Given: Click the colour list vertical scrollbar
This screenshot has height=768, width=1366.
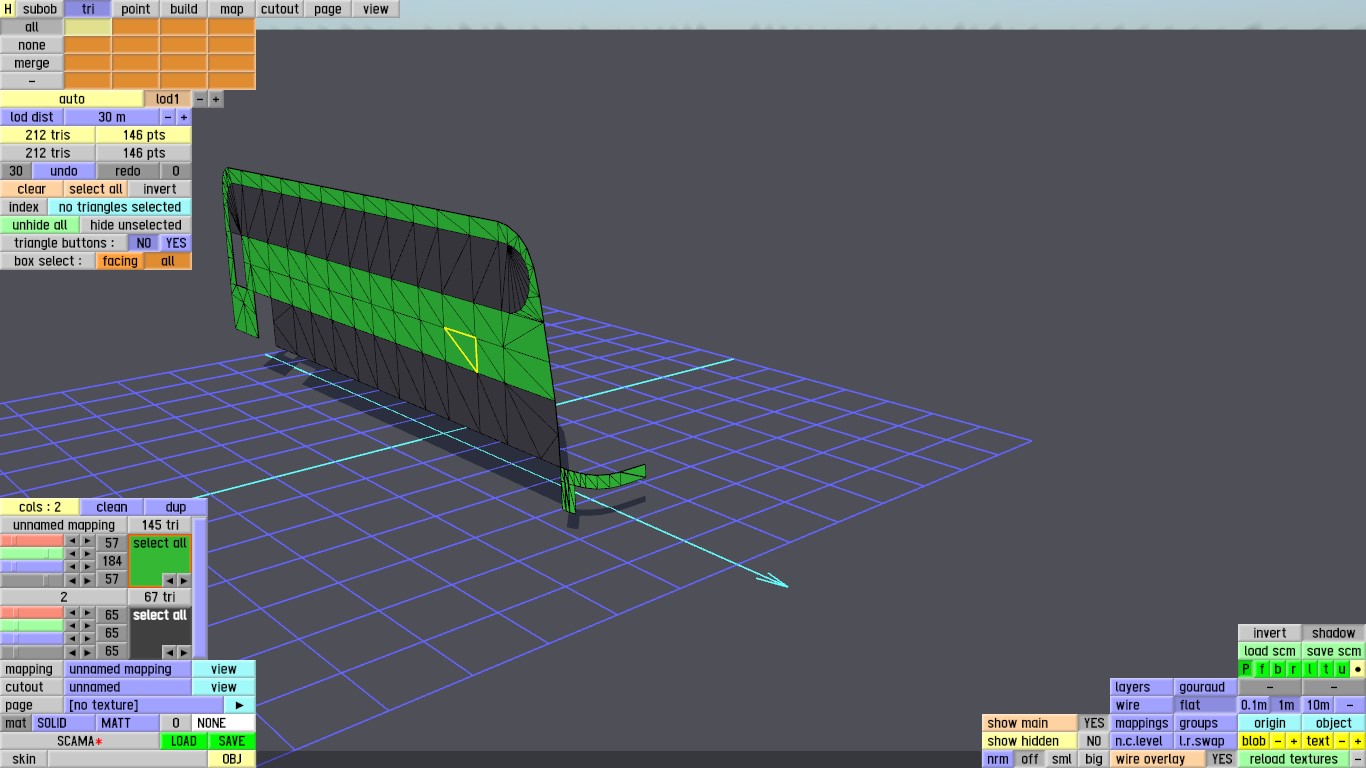Looking at the screenshot, I should [200, 586].
